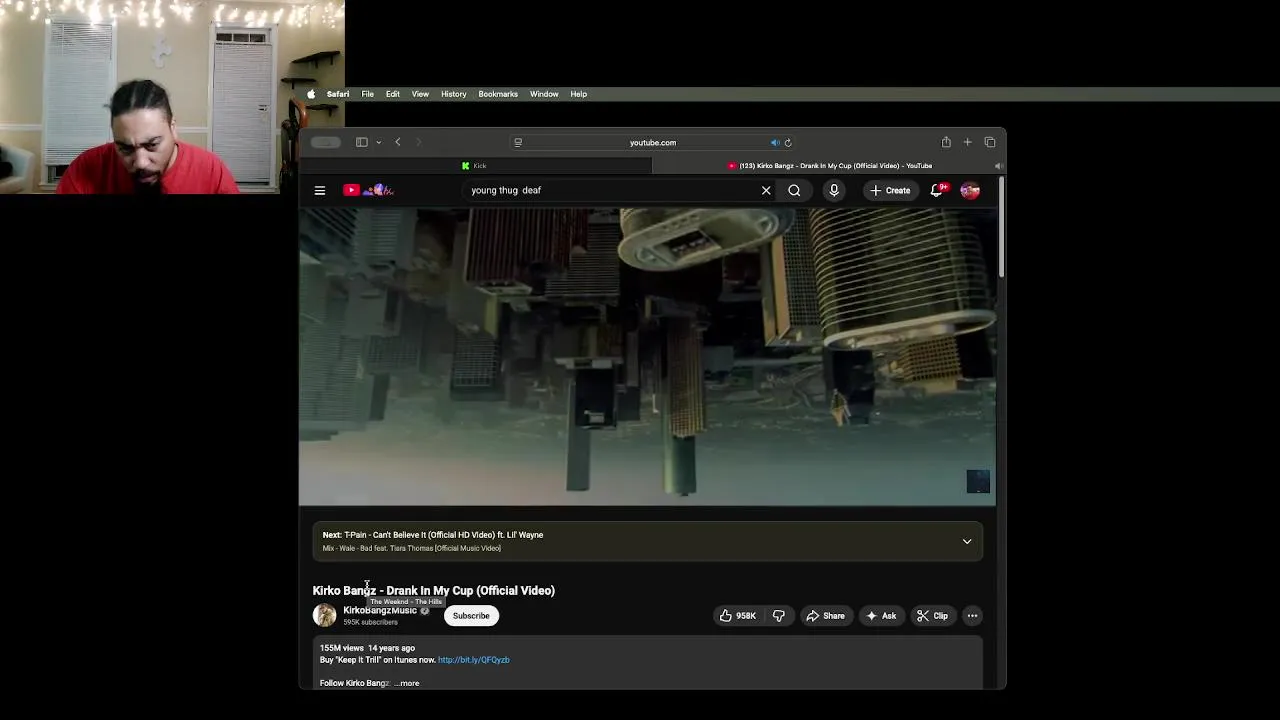The image size is (1280, 720).
Task: Click the youtube.com address bar
Action: [x=653, y=142]
